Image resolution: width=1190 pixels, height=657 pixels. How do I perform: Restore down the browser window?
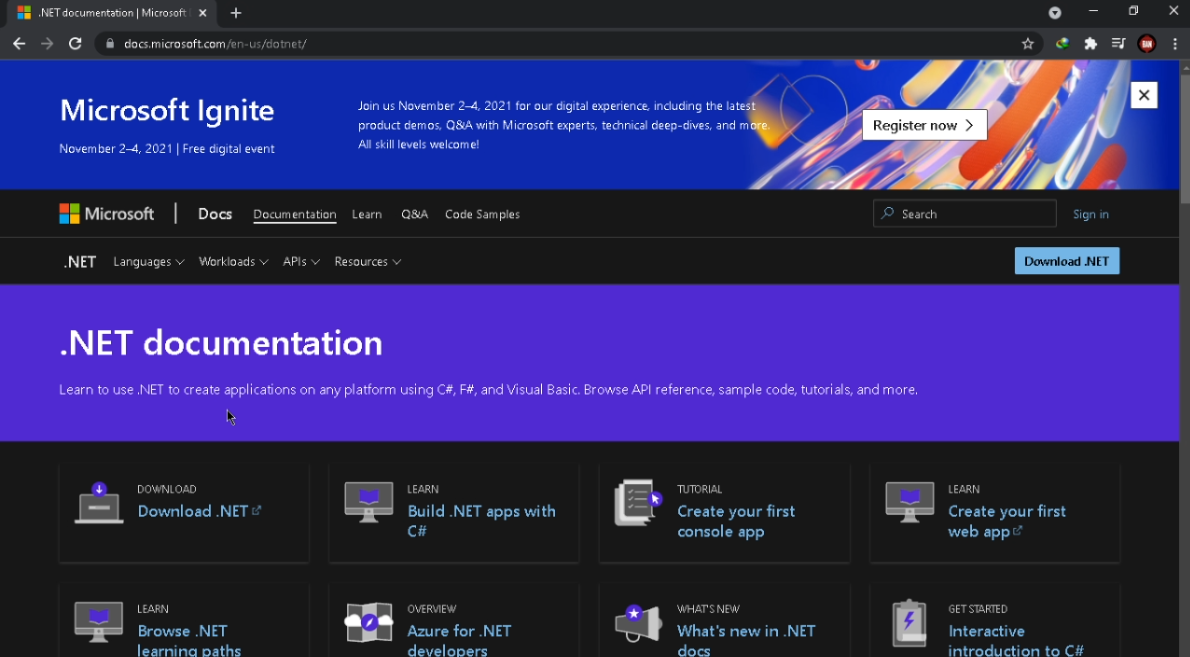tap(1133, 11)
